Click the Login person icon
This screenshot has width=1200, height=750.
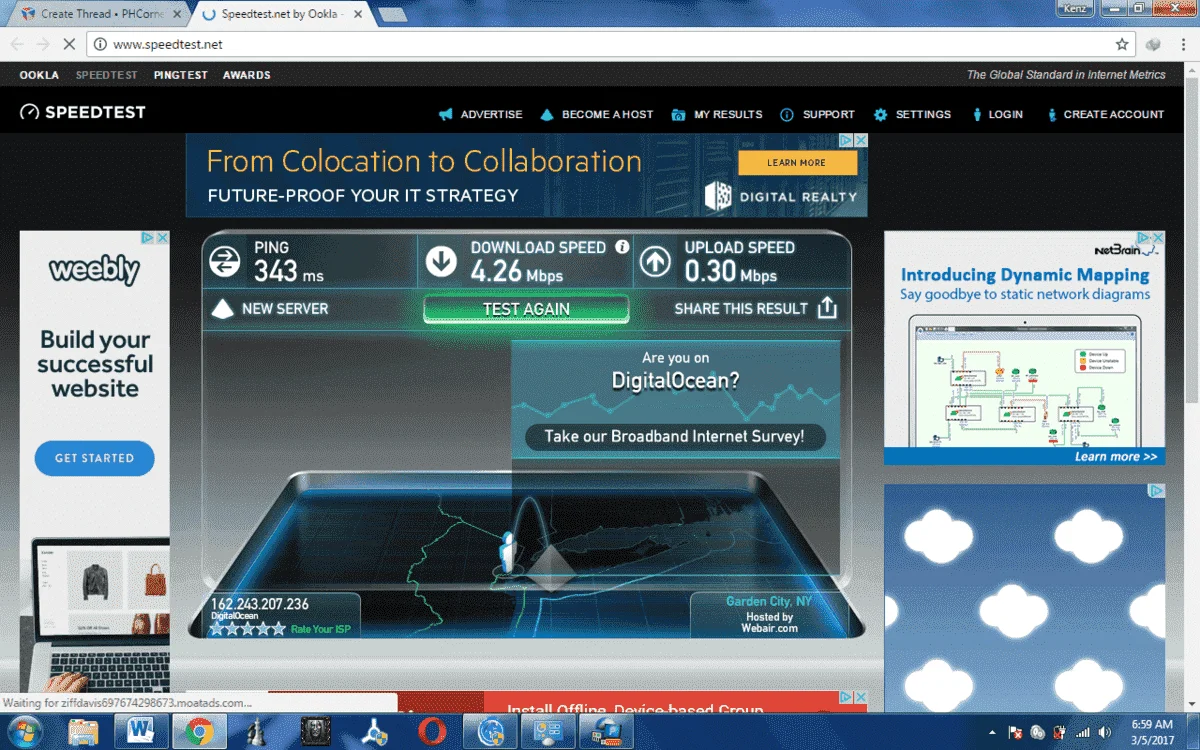click(x=977, y=114)
